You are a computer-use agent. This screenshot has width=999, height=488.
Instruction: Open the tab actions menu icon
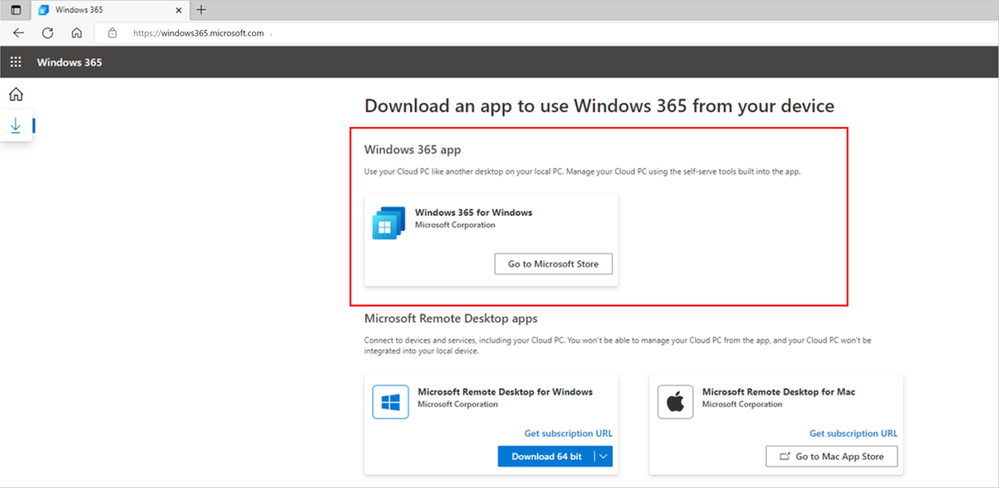pos(16,10)
